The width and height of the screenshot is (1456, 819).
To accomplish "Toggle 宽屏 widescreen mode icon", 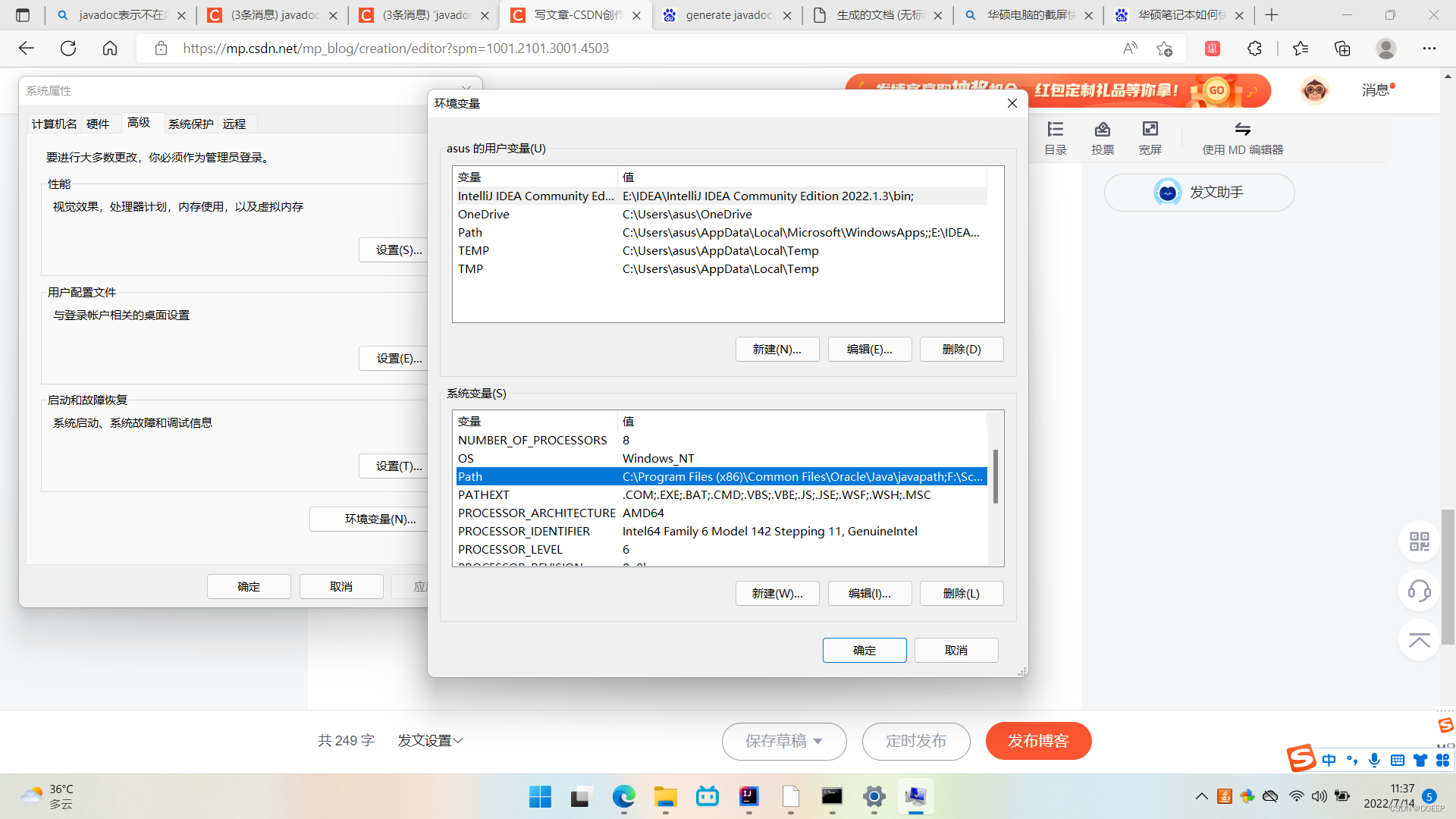I will click(x=1150, y=130).
